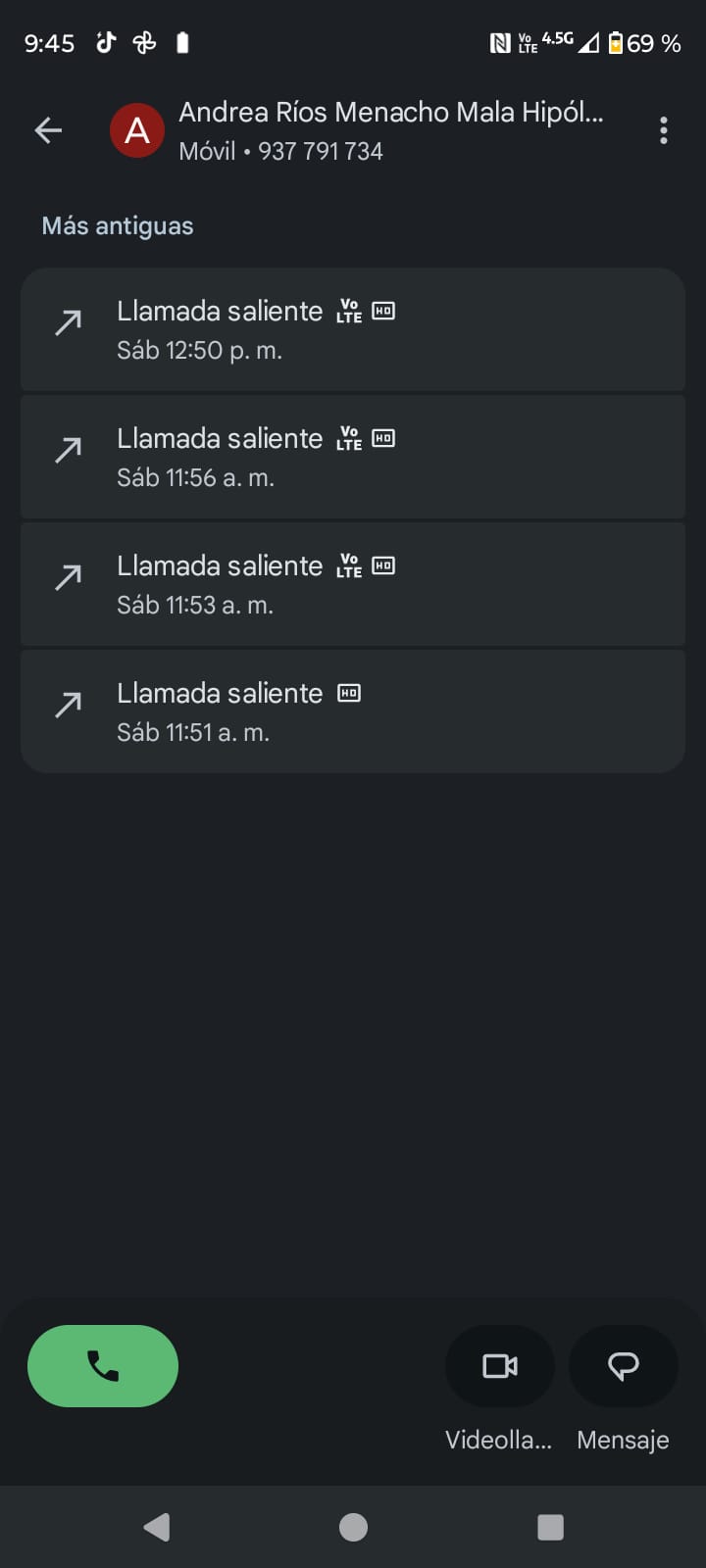Open message icon to text contact
This screenshot has height=1568, width=706.
(x=624, y=1366)
